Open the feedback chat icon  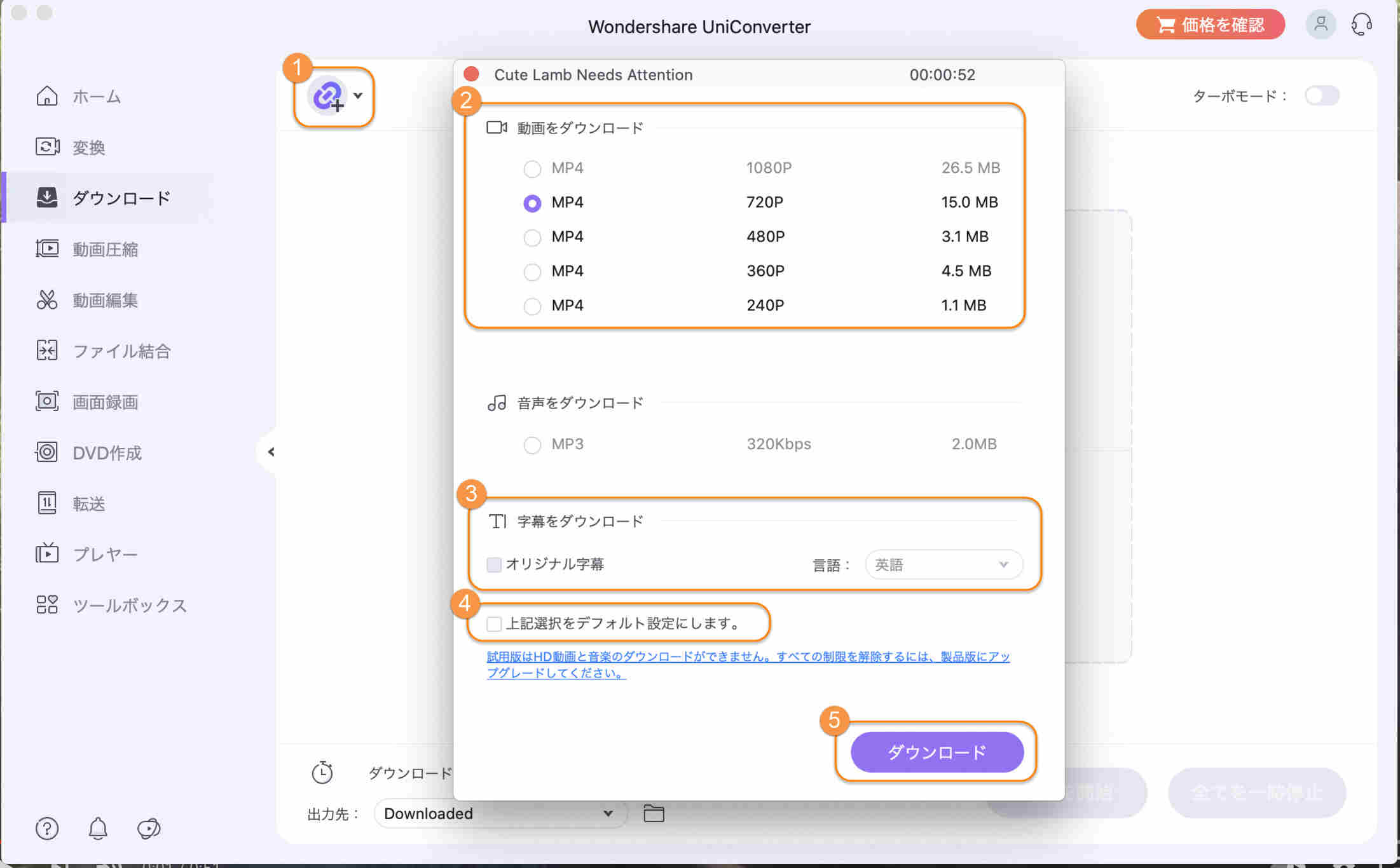coord(149,829)
